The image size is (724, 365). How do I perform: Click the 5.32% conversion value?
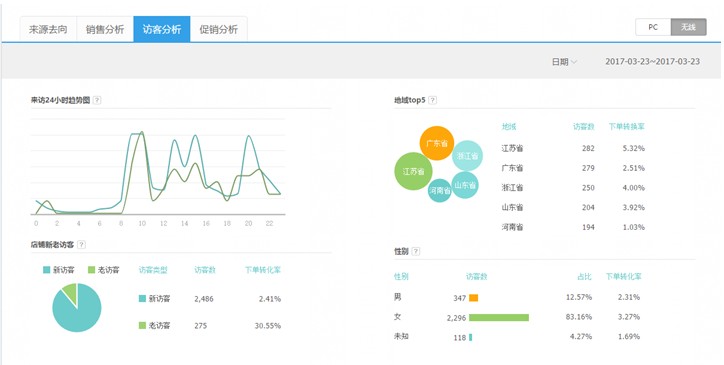(634, 148)
